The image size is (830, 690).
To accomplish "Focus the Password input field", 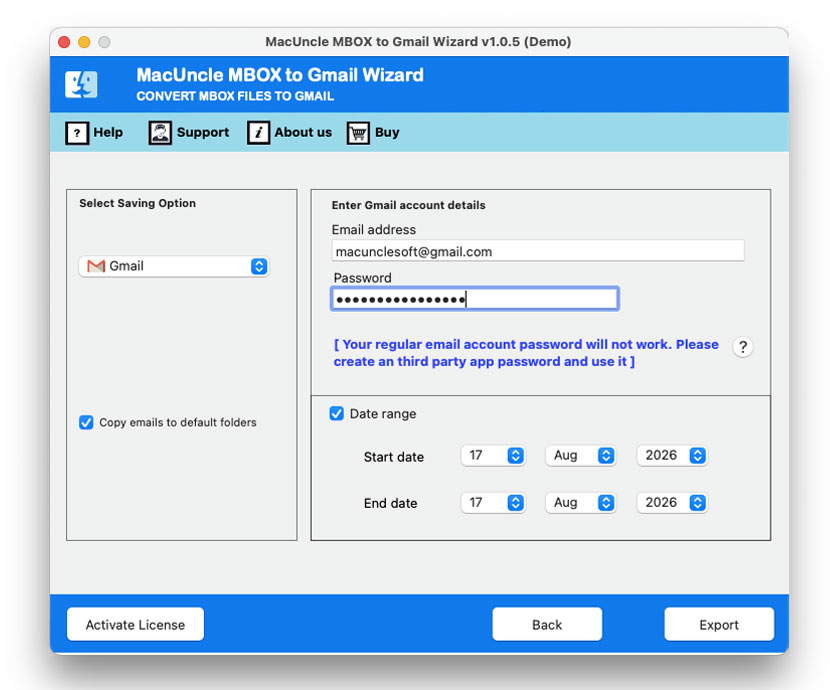I will coord(475,299).
